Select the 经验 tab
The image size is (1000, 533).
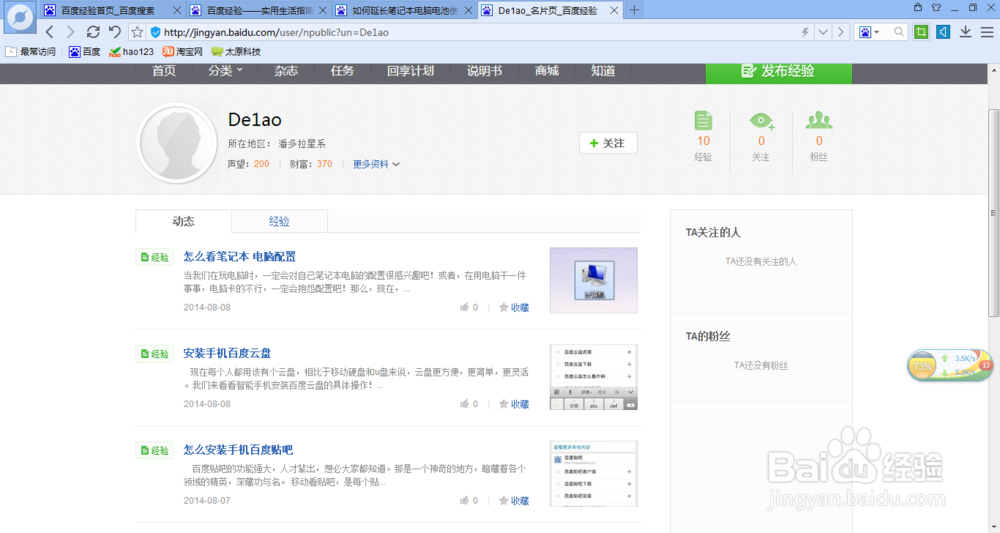(x=279, y=221)
